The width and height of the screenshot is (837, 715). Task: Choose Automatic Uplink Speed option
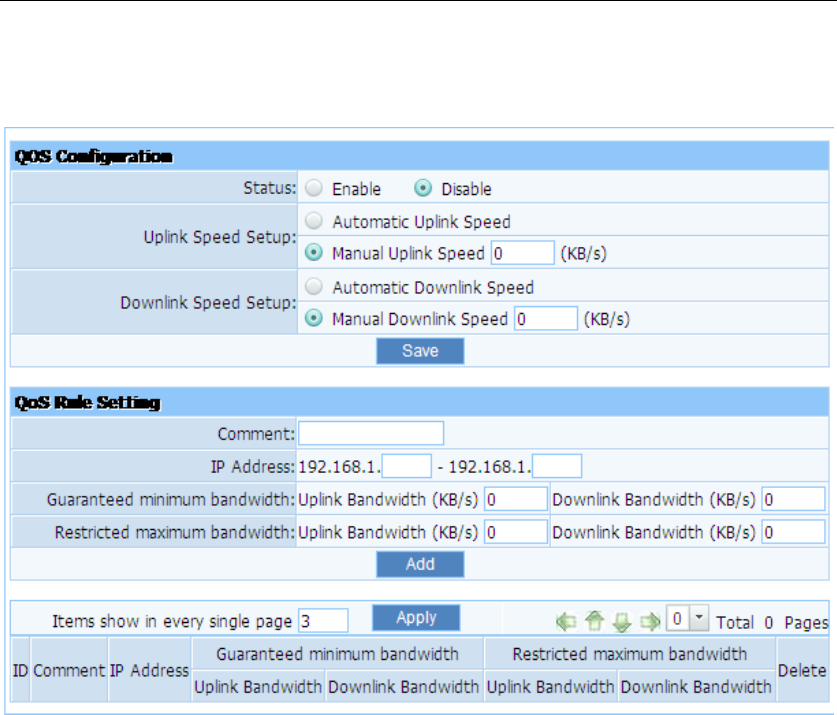pyautogui.click(x=314, y=221)
